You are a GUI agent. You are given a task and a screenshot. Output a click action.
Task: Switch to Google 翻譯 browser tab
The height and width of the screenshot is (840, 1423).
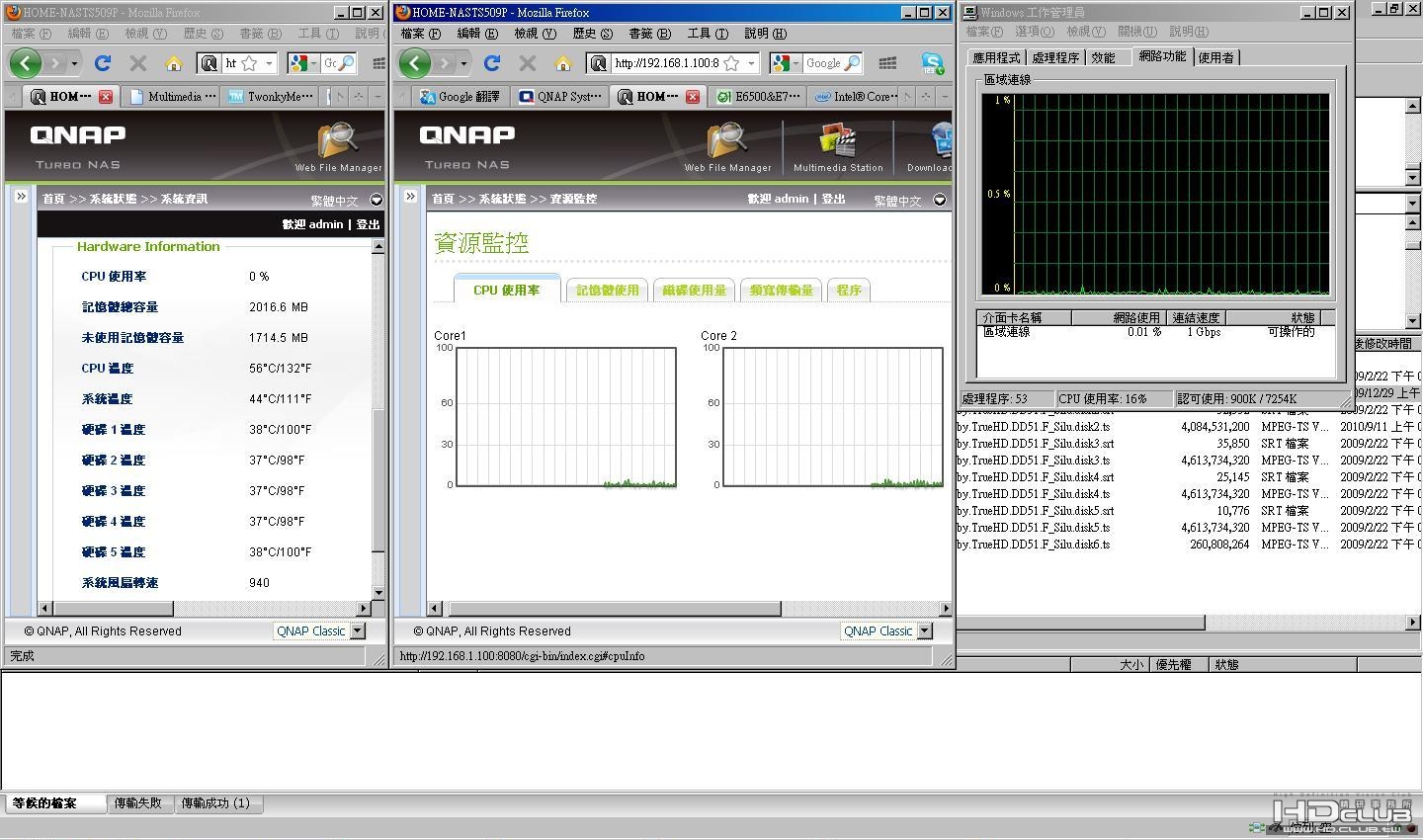point(460,97)
